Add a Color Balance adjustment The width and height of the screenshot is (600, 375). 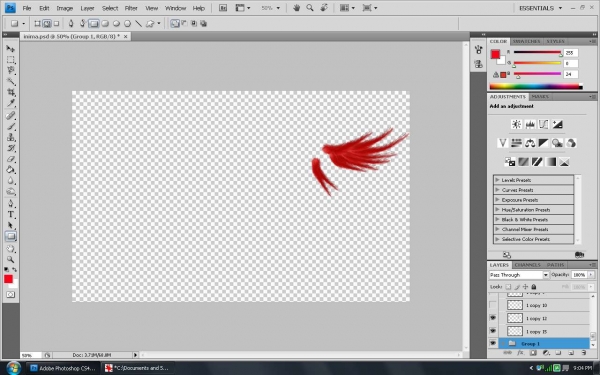[x=530, y=143]
